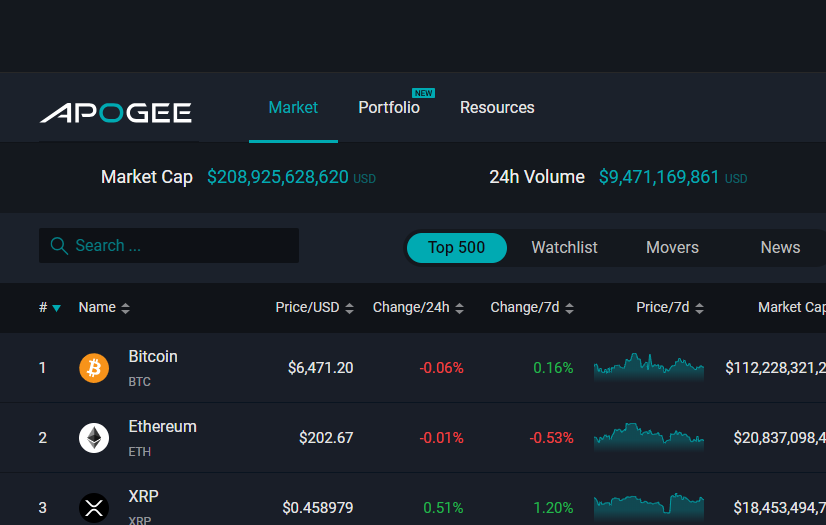This screenshot has height=525, width=826.
Task: Focus the Search input field
Action: point(169,245)
